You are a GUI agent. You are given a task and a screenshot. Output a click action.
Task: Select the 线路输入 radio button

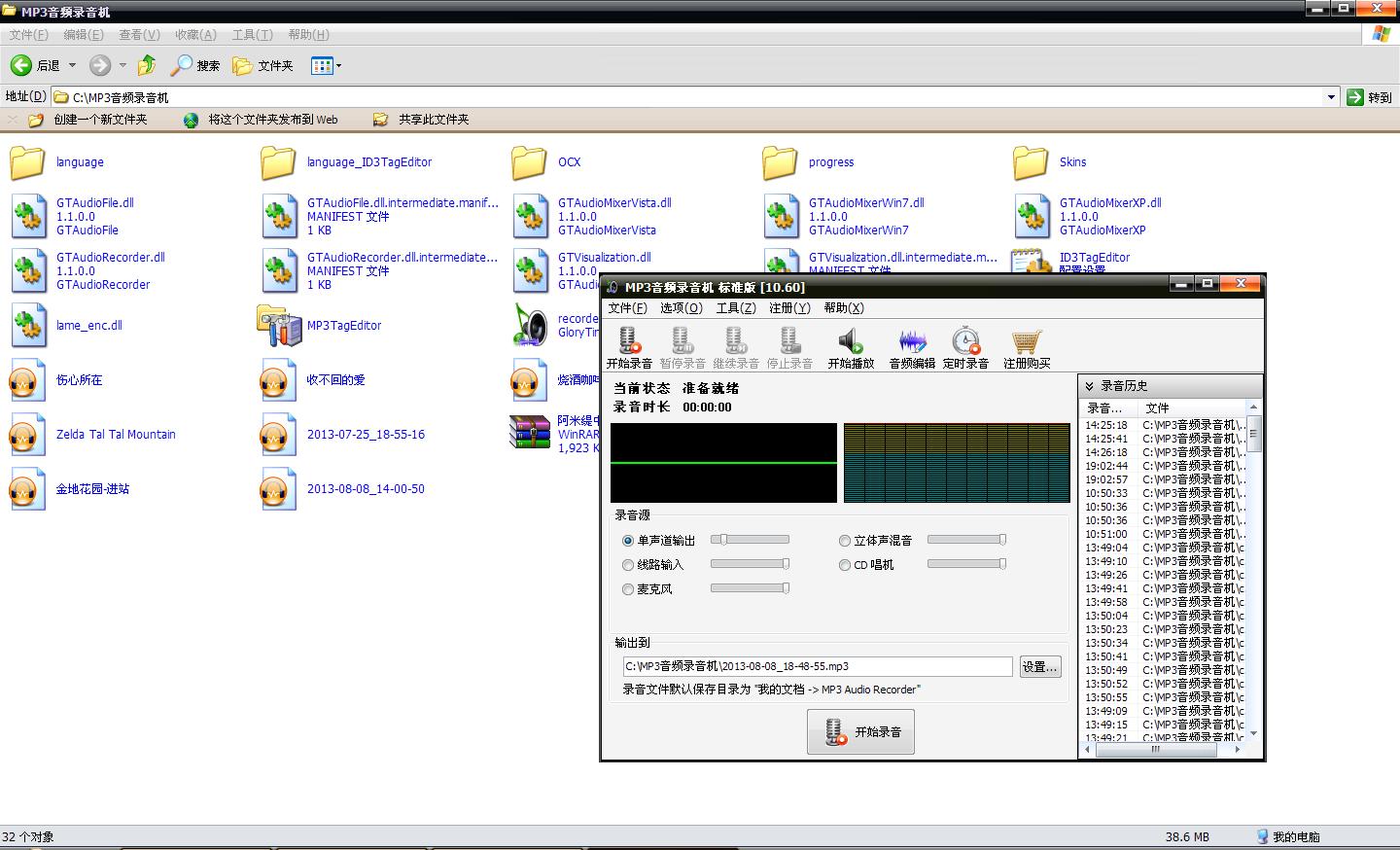click(x=628, y=565)
